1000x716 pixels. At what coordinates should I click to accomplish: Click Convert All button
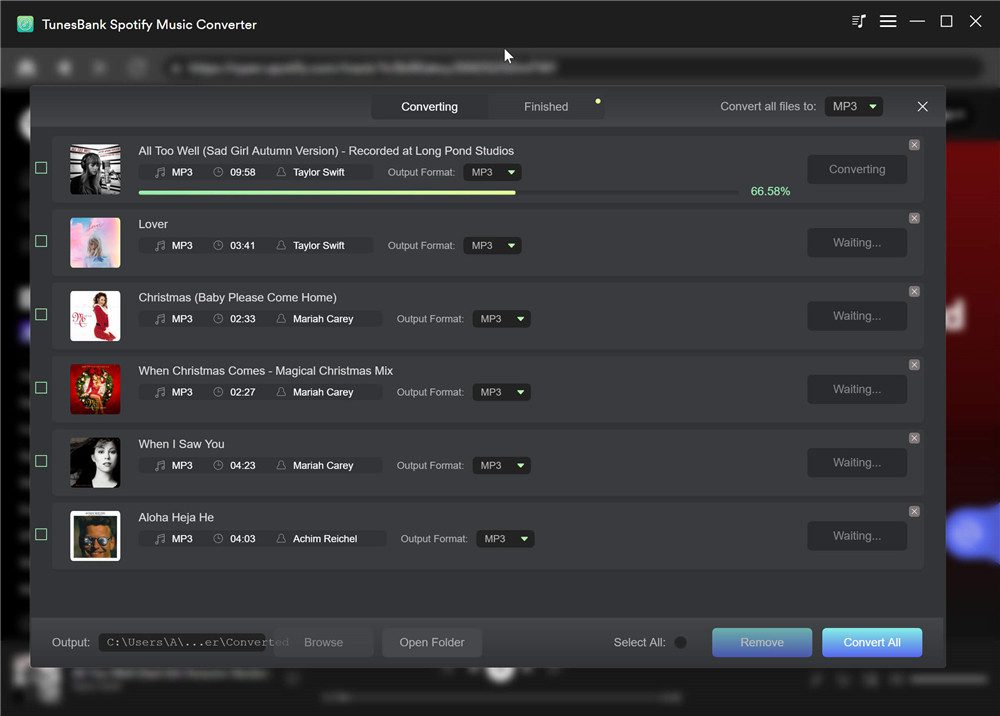click(x=872, y=642)
